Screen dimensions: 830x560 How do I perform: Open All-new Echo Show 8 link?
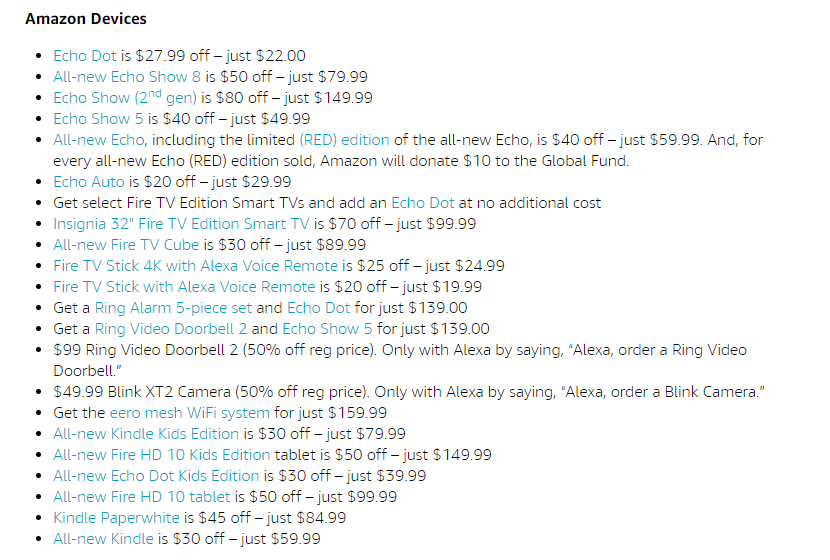tap(127, 77)
